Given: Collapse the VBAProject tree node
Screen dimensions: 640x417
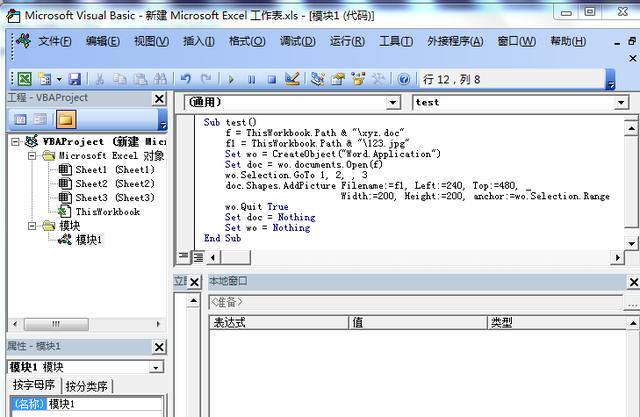Looking at the screenshot, I should (x=15, y=142).
